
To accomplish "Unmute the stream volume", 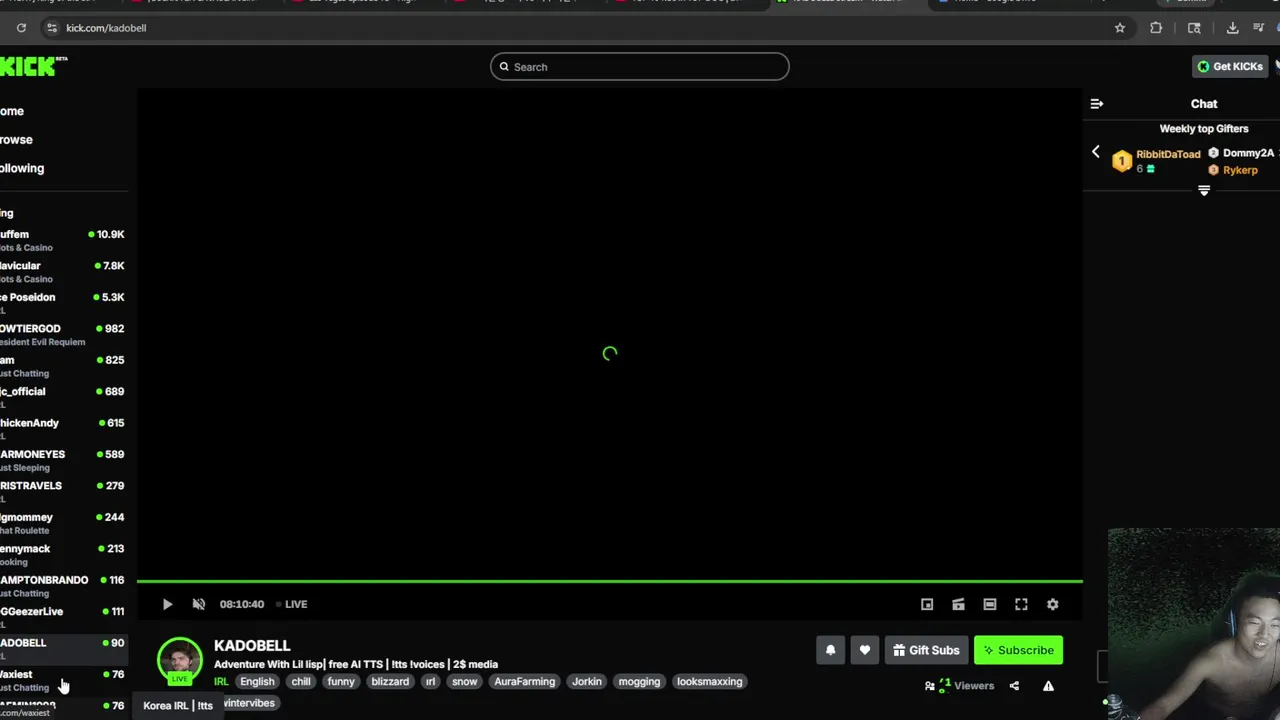I will click(198, 604).
